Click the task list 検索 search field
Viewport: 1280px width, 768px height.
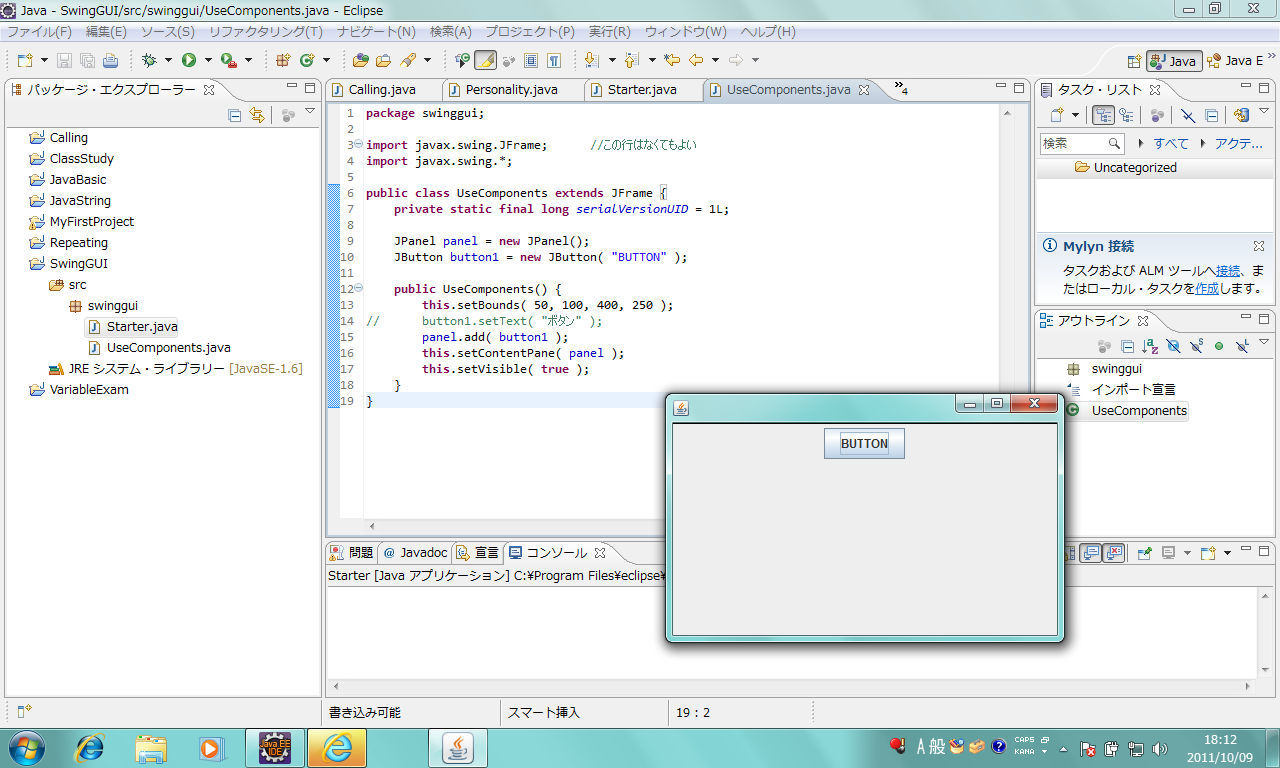1074,143
